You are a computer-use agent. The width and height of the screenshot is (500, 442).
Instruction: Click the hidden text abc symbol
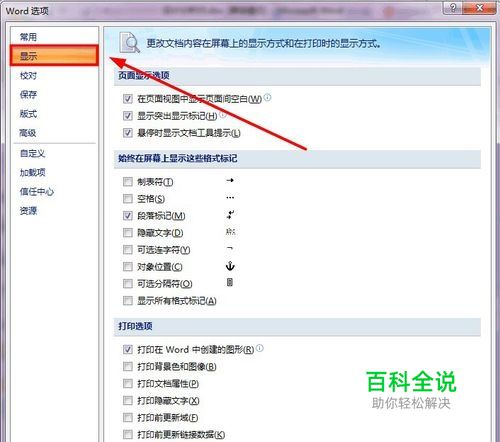[230, 231]
